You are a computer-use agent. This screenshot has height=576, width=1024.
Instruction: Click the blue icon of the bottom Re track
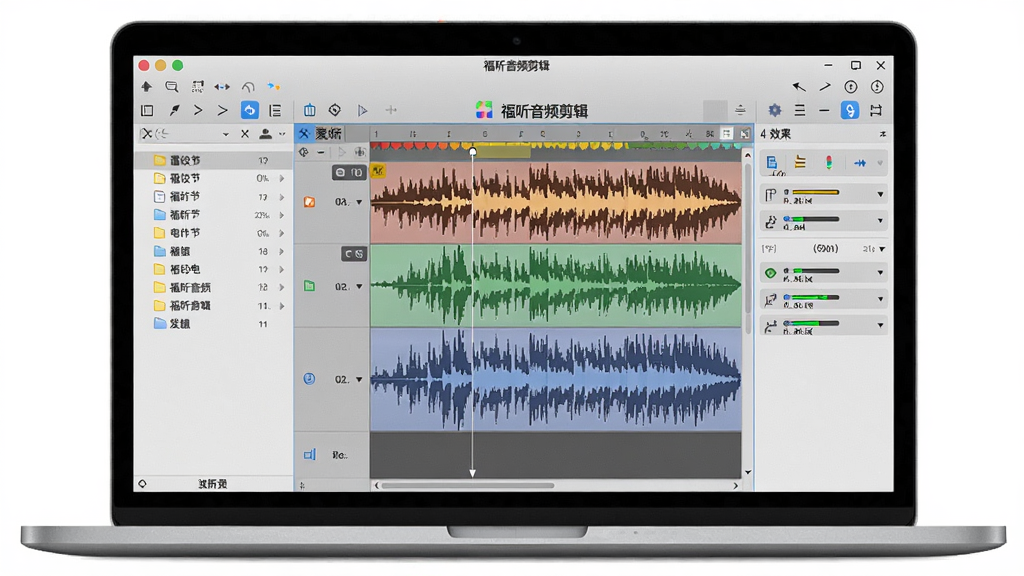click(x=310, y=455)
